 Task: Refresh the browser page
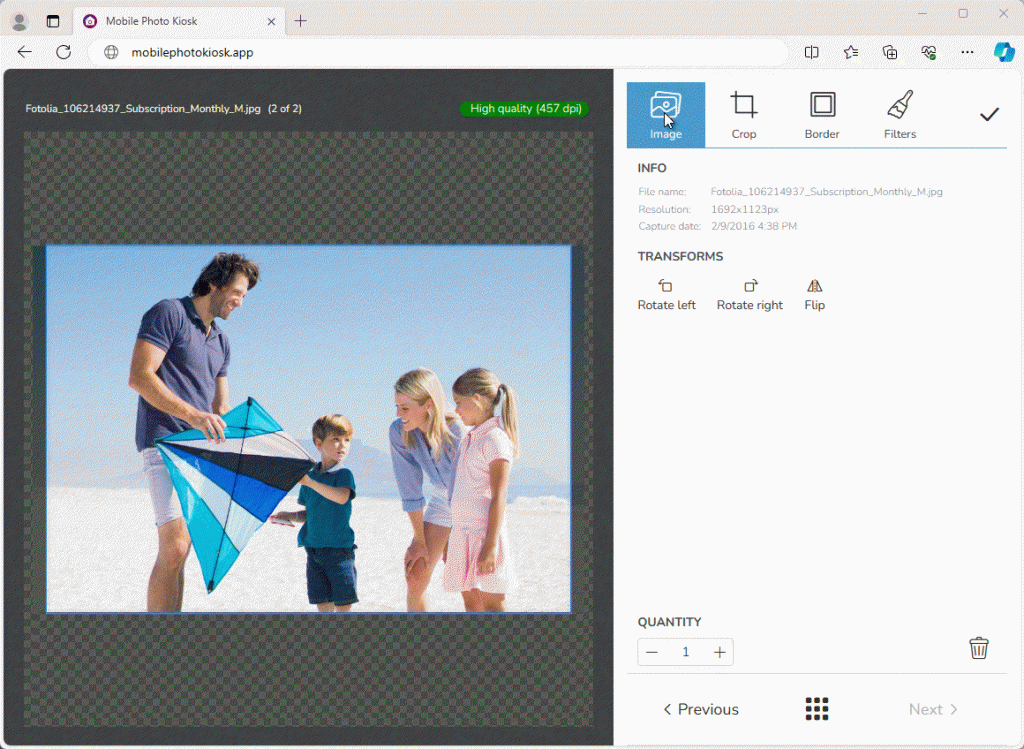[63, 52]
